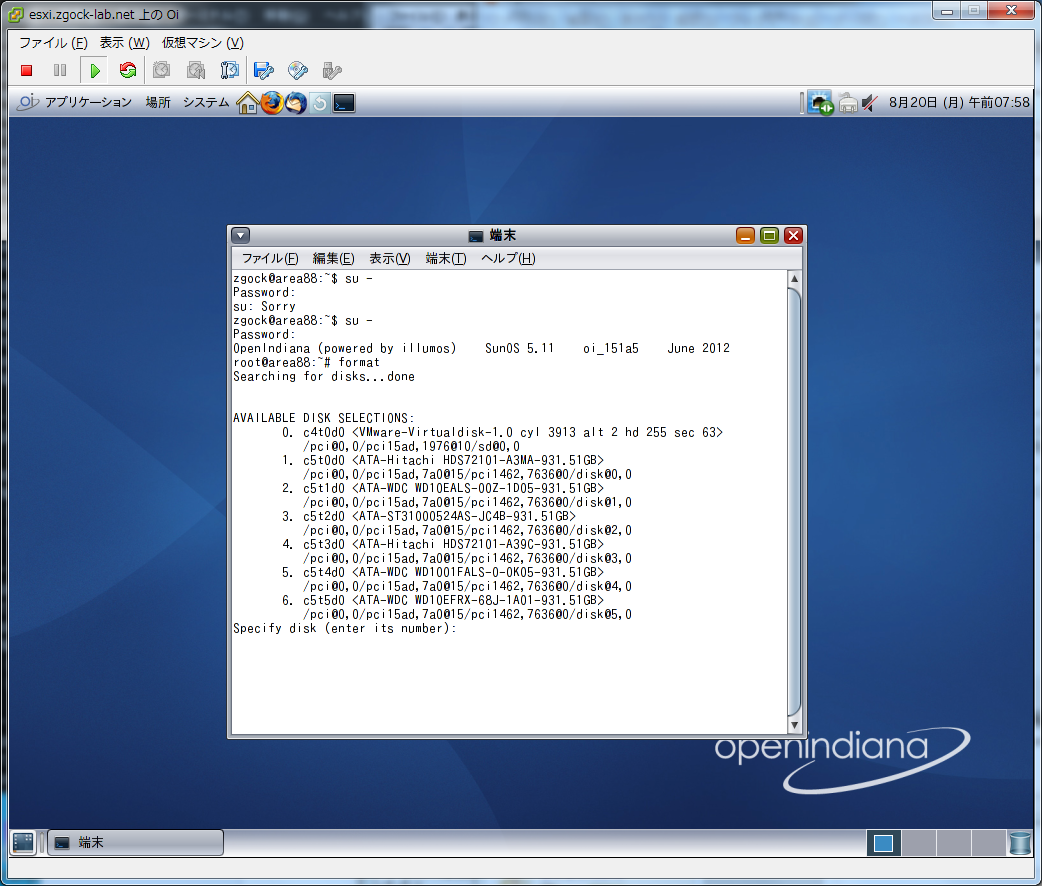Open the ファイル(F) menu in the VMware console
This screenshot has width=1042, height=886.
[53, 43]
